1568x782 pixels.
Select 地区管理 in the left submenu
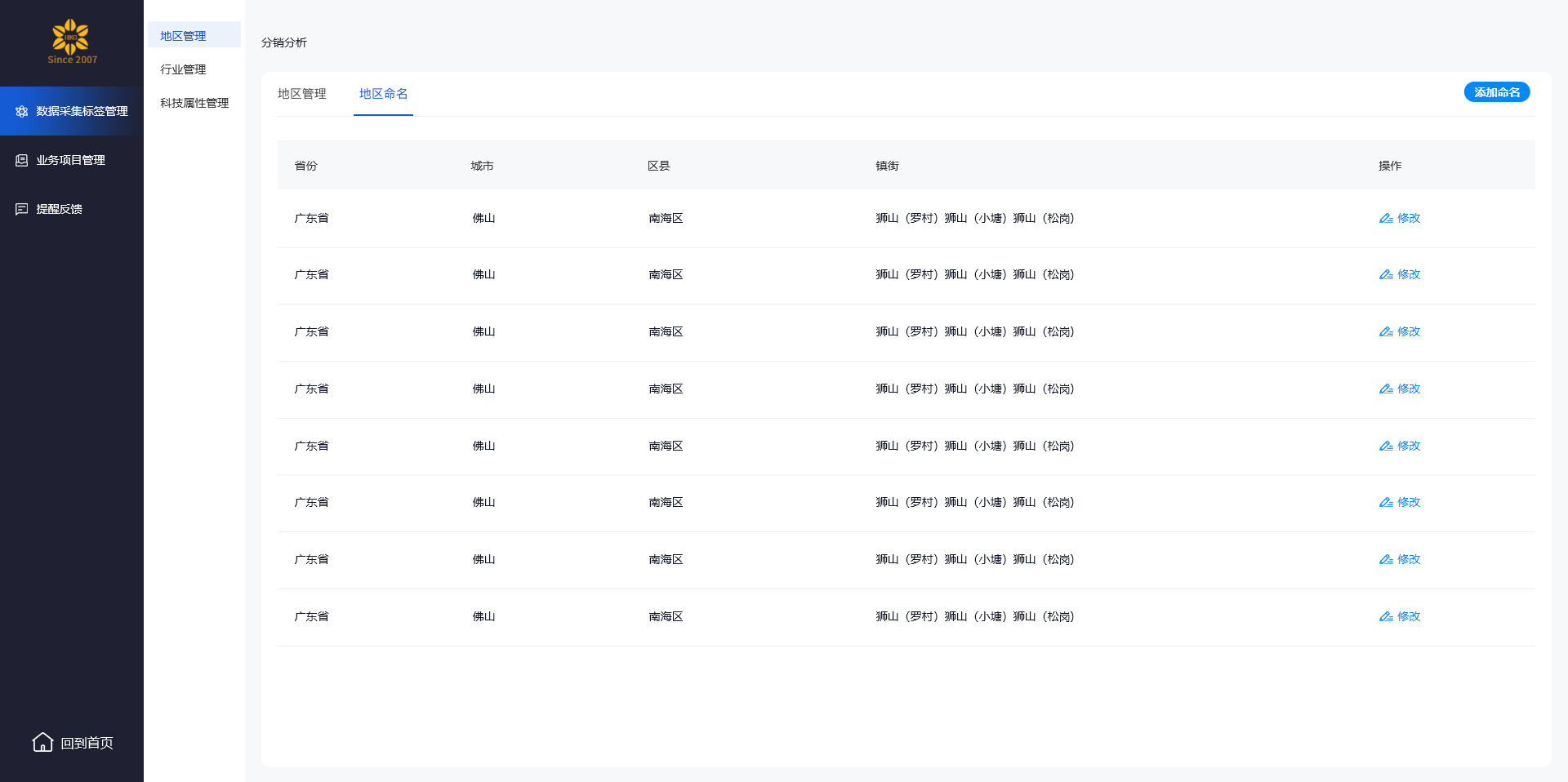[183, 36]
